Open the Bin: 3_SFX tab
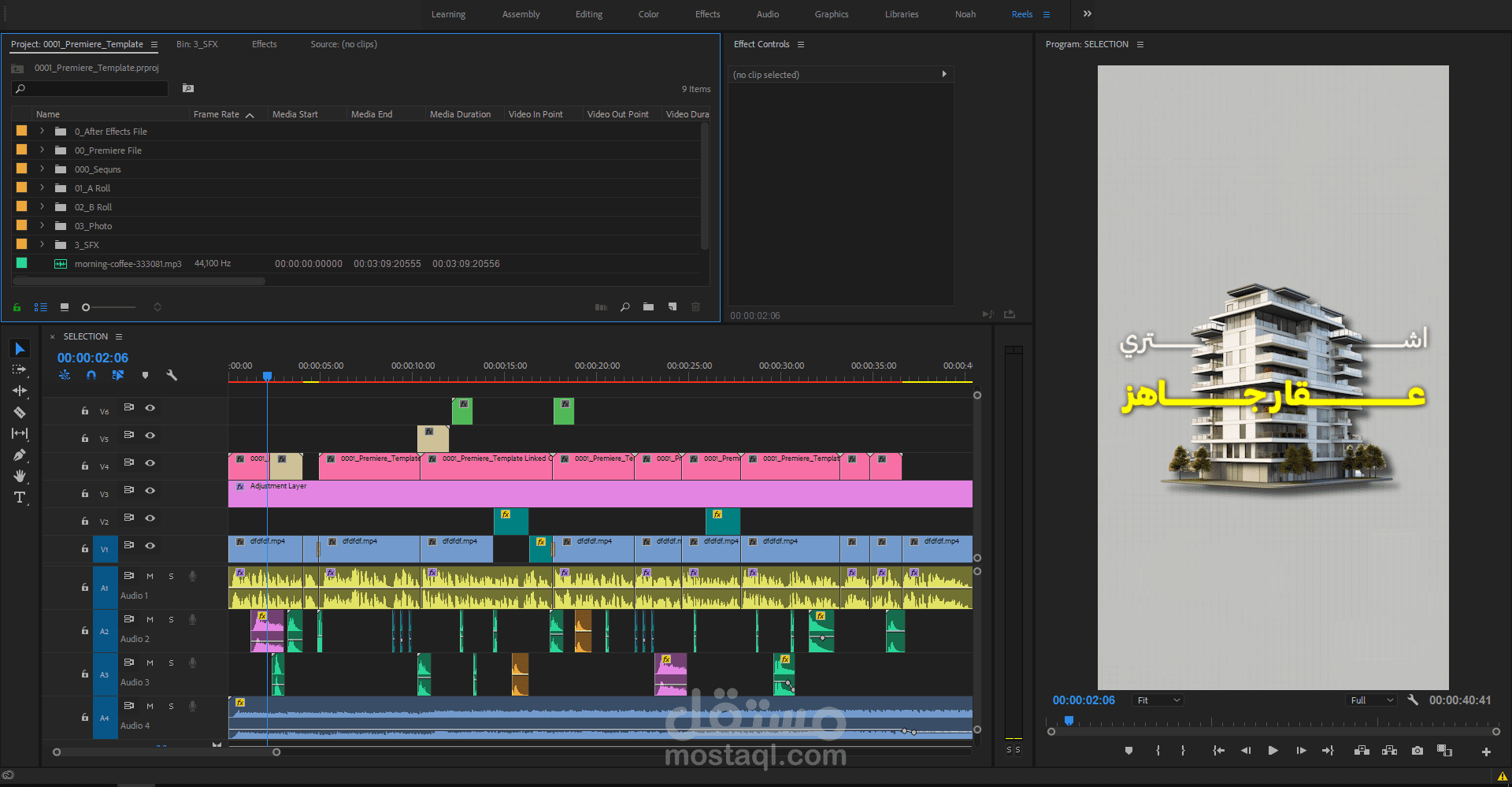 coord(197,44)
